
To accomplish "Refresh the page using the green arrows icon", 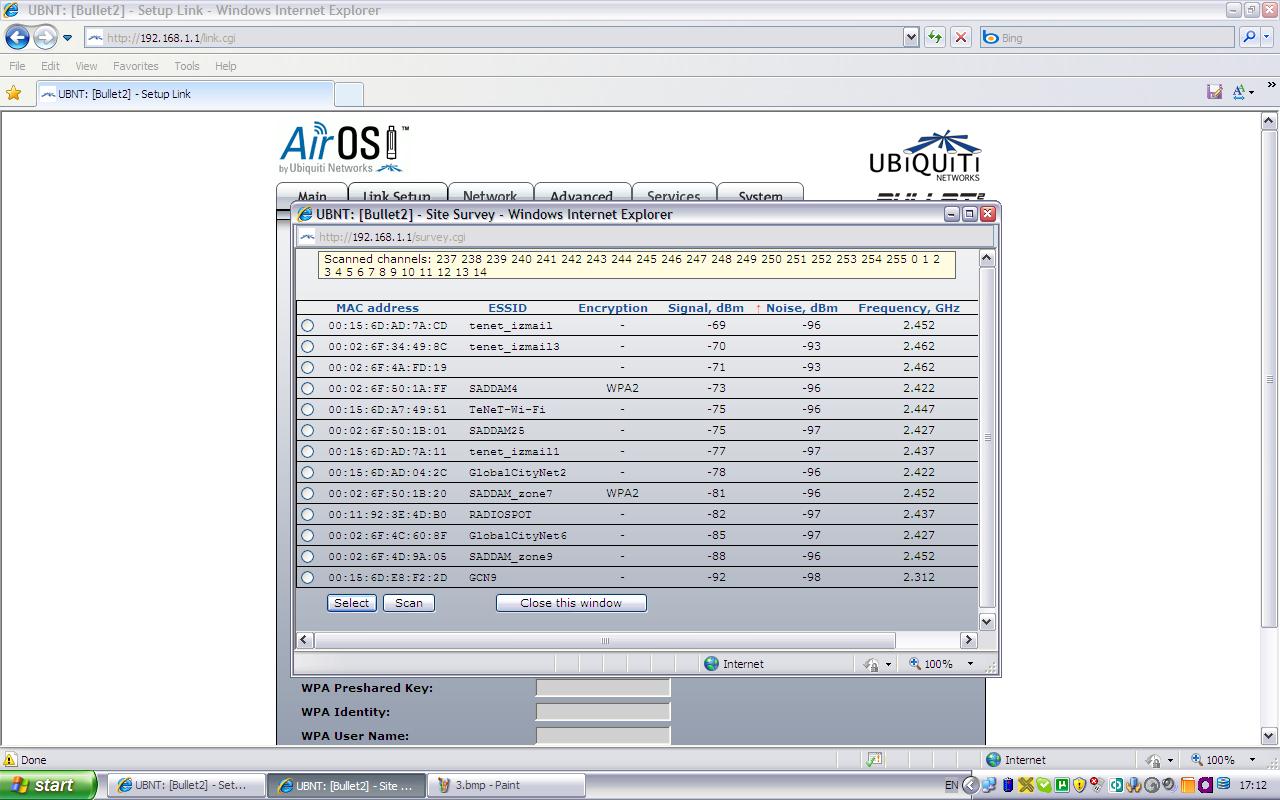I will [x=935, y=37].
